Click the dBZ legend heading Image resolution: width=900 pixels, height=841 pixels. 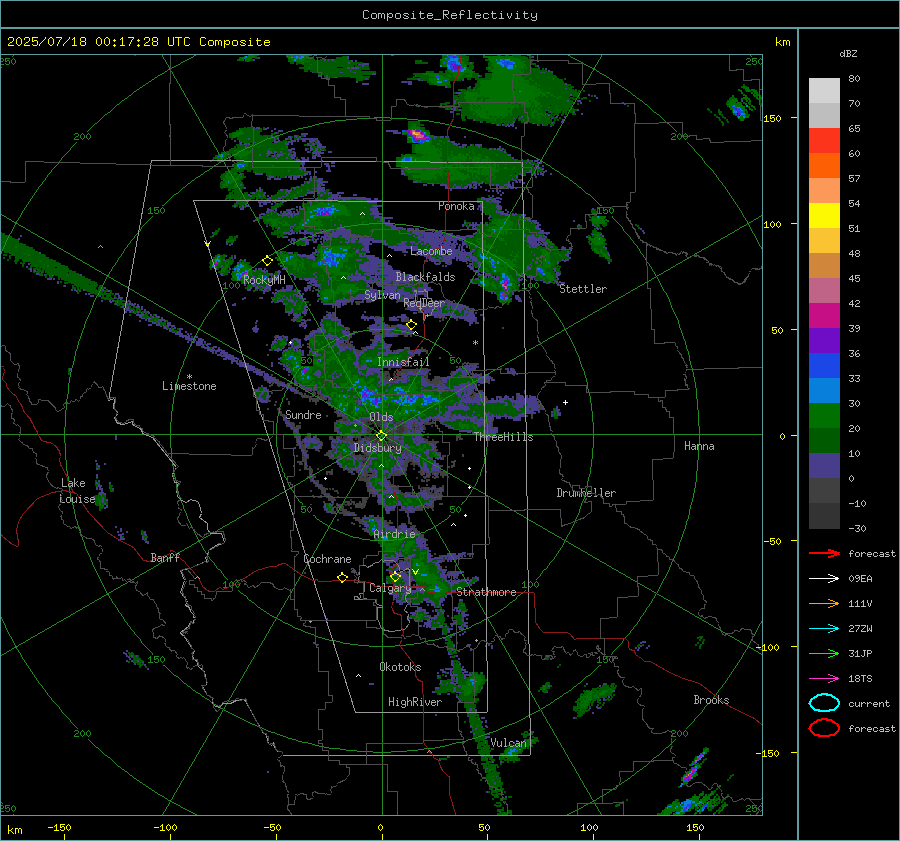pos(848,53)
